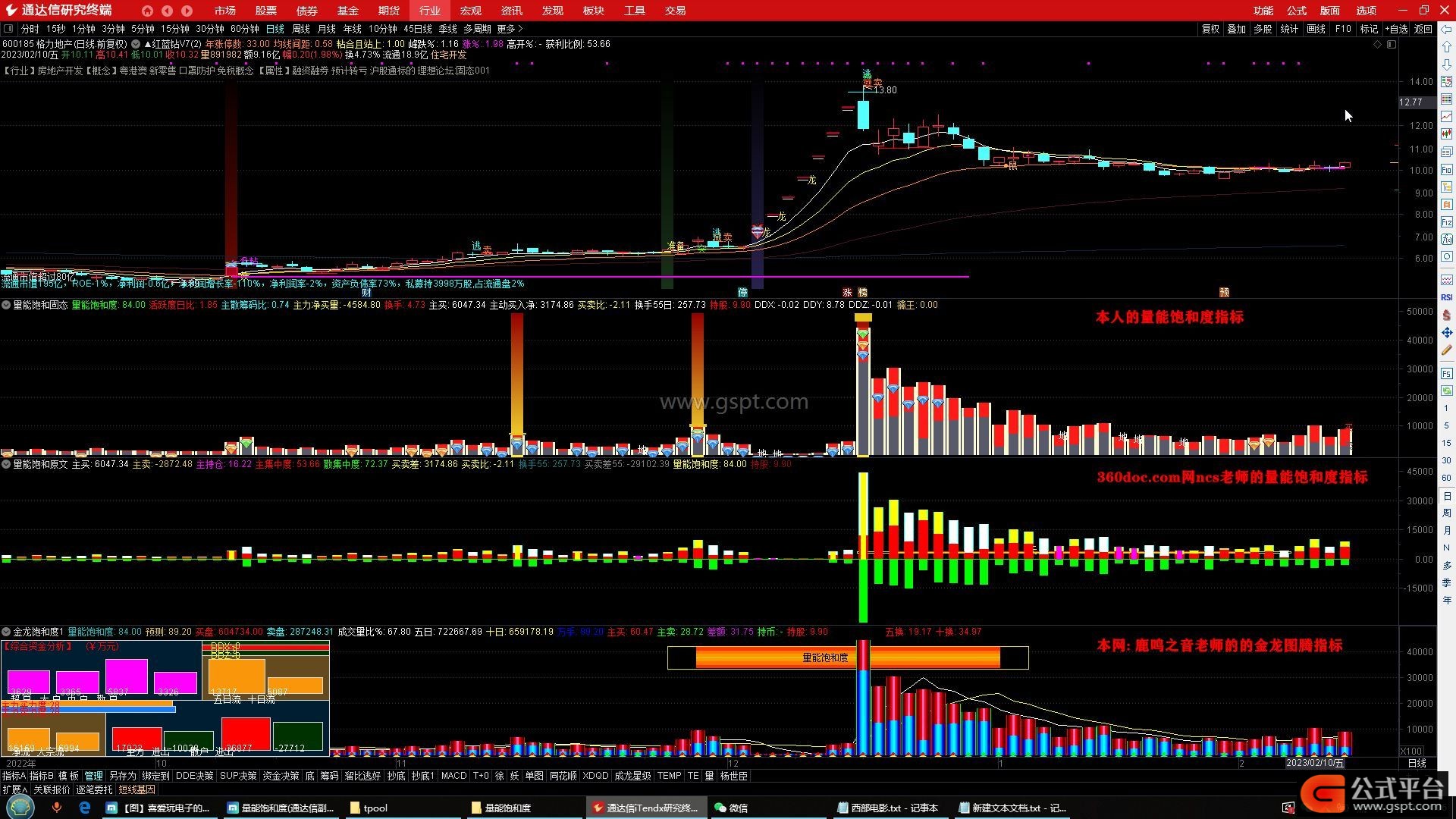Open the tpool folder on taskbar
Viewport: 1456px width, 819px height.
(x=375, y=808)
